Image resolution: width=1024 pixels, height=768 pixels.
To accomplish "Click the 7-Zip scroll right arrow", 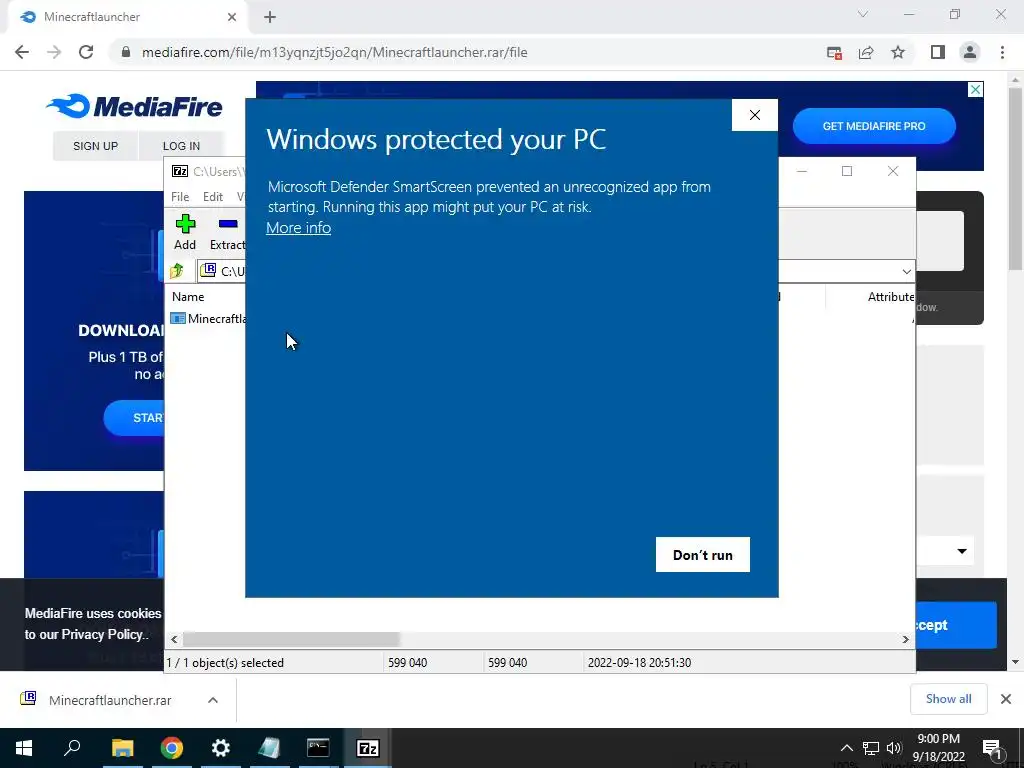I will coord(905,639).
